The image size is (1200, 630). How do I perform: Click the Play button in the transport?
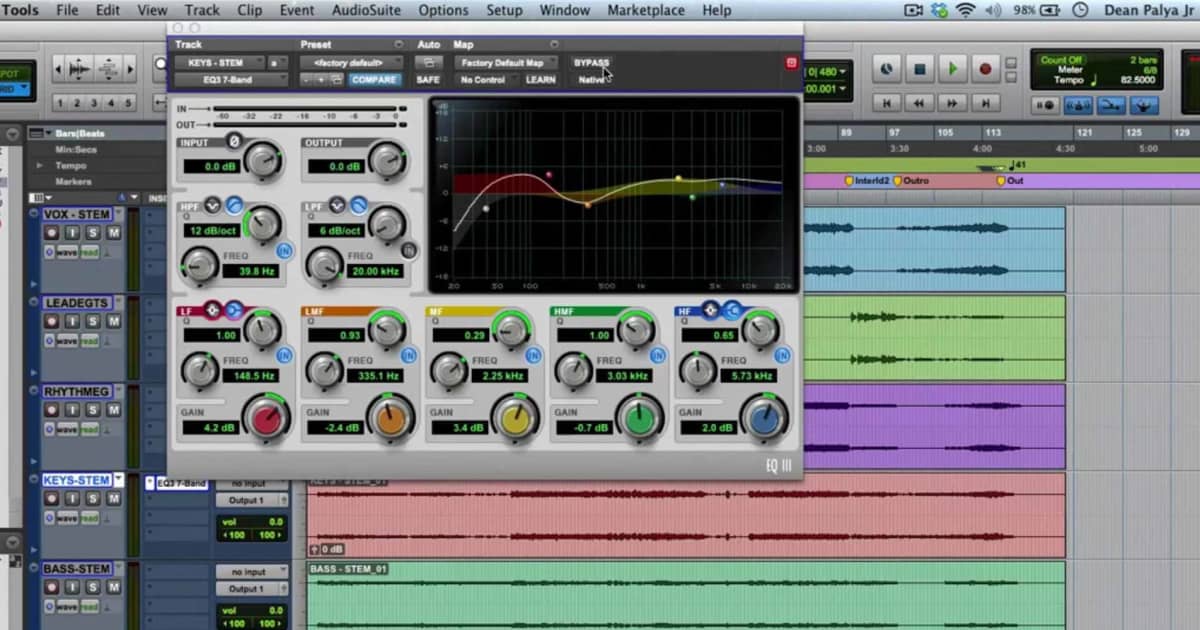951,68
